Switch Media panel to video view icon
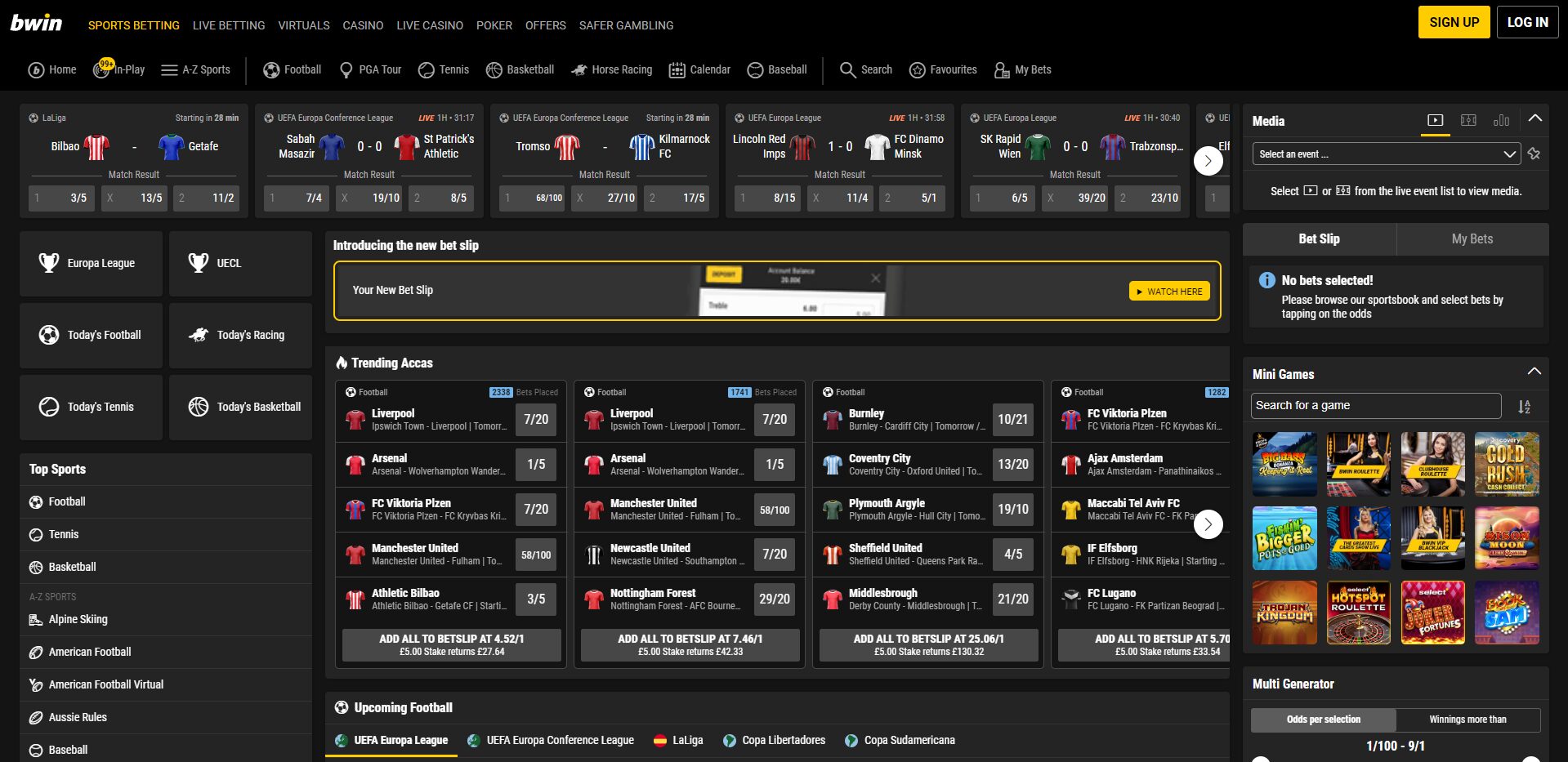Viewport: 1568px width, 762px height. click(1435, 120)
